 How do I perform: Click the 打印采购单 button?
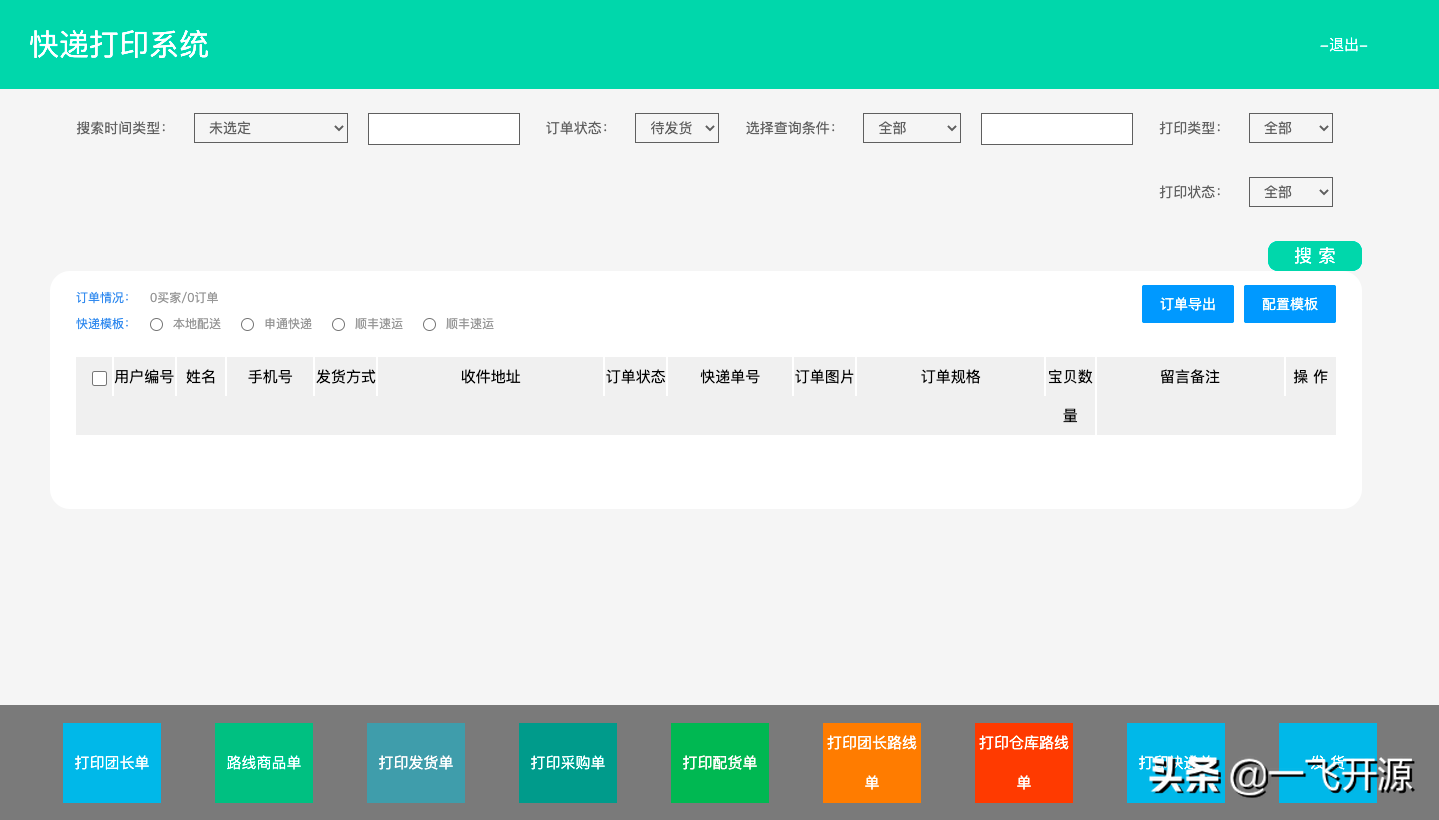pos(568,763)
